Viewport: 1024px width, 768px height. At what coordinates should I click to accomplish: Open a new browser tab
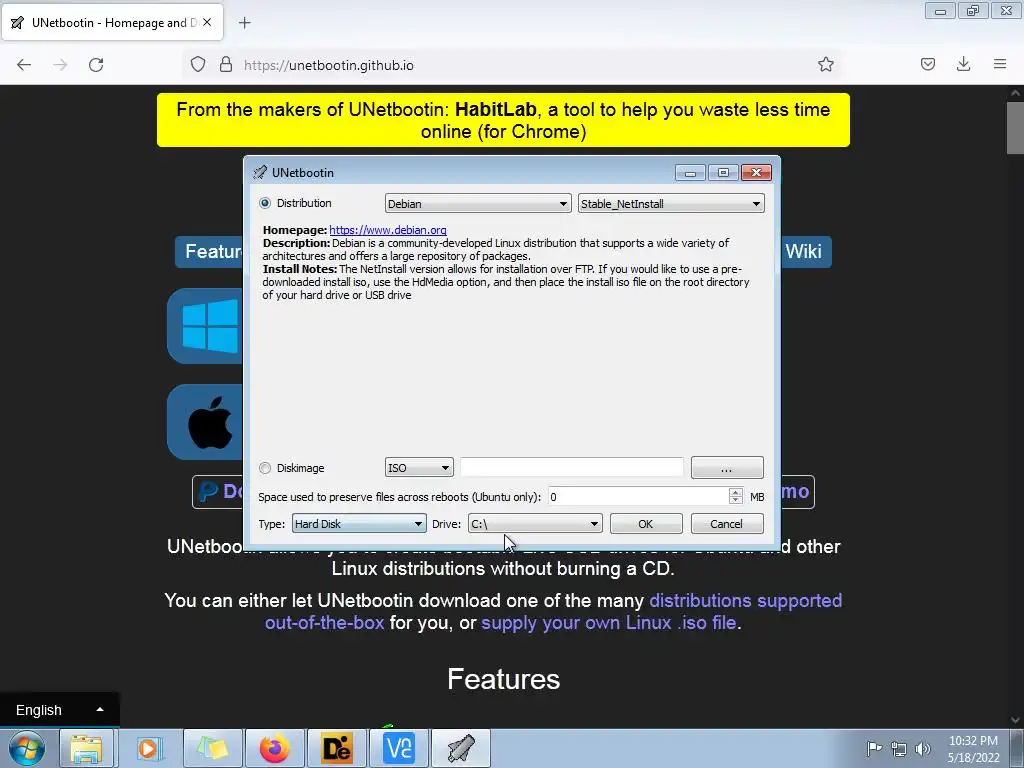[x=245, y=23]
